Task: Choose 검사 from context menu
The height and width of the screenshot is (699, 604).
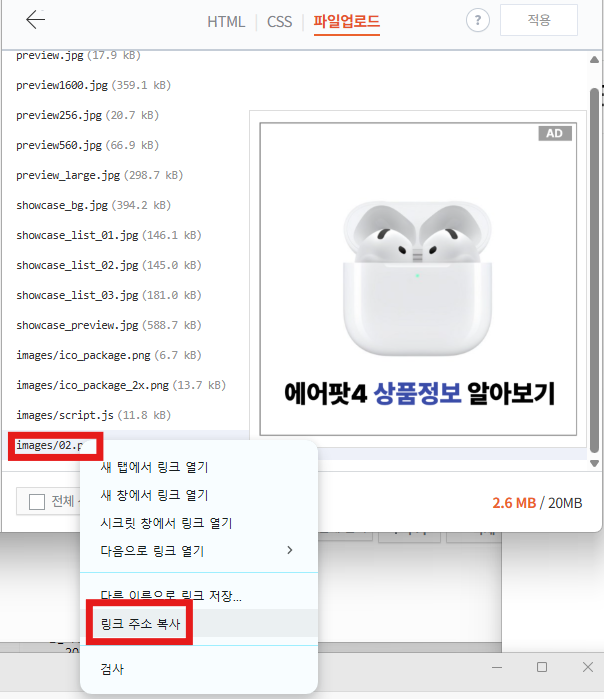Action: tap(198, 669)
